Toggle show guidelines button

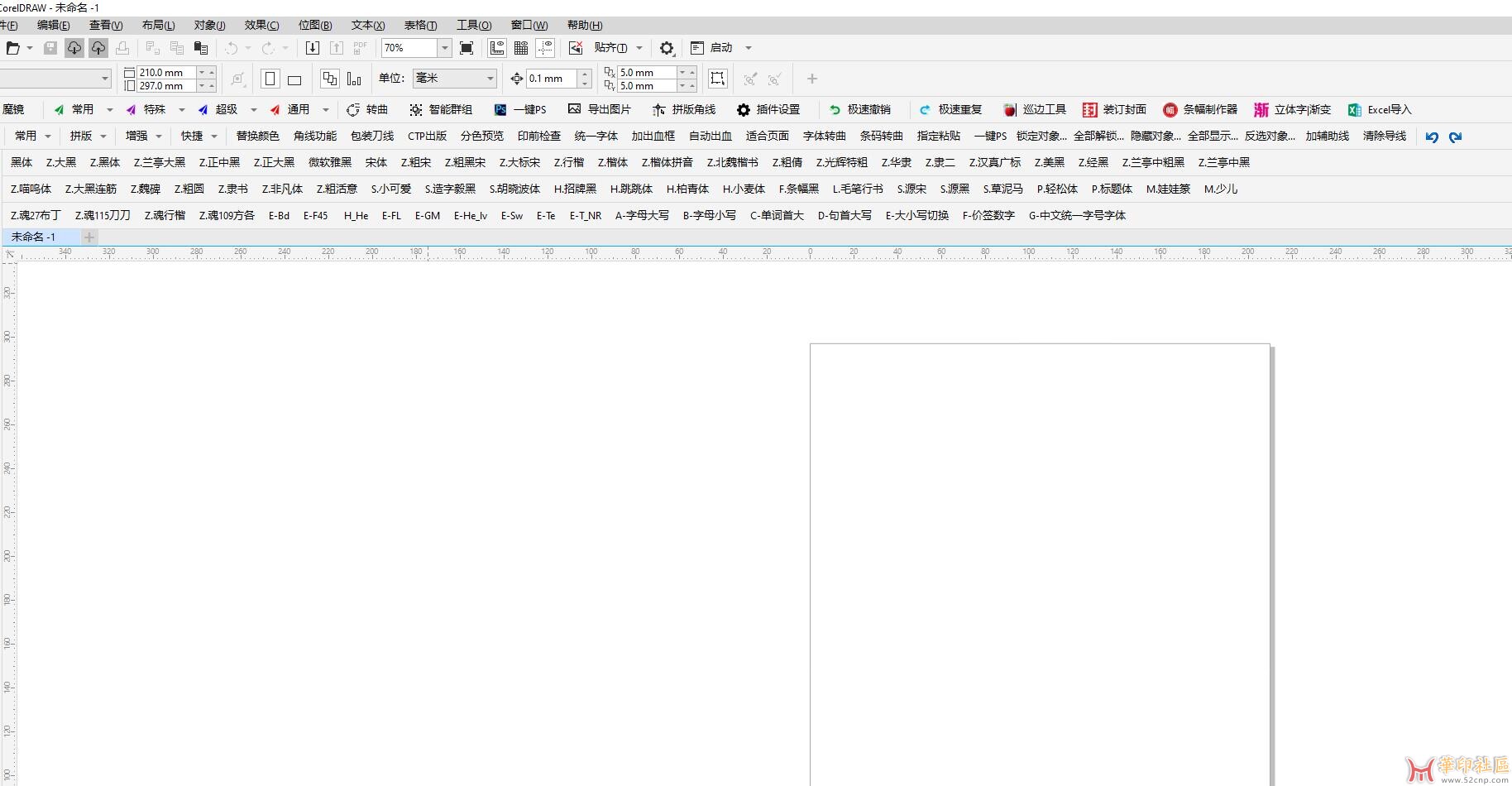click(545, 48)
